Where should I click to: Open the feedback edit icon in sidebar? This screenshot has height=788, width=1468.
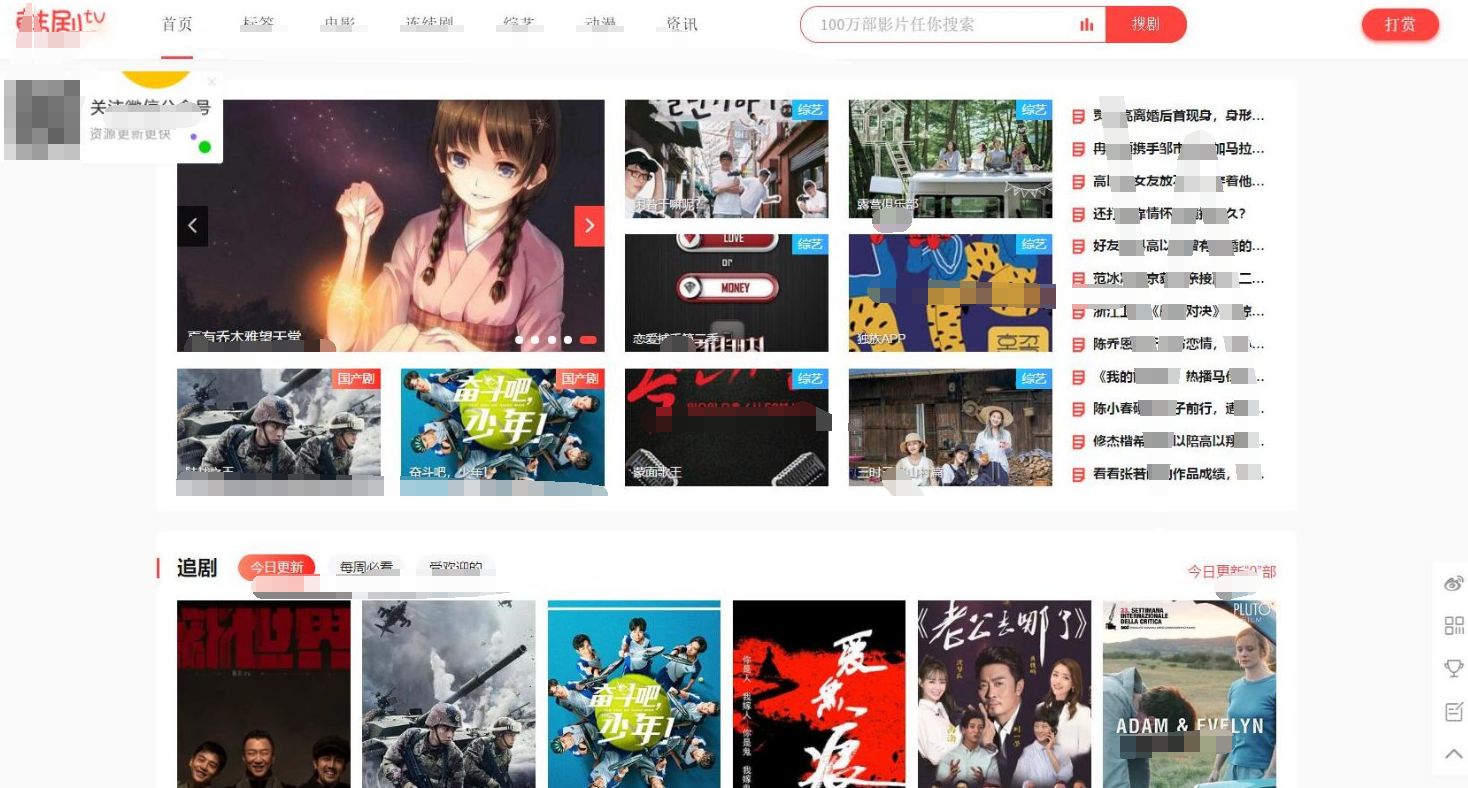tap(1453, 712)
